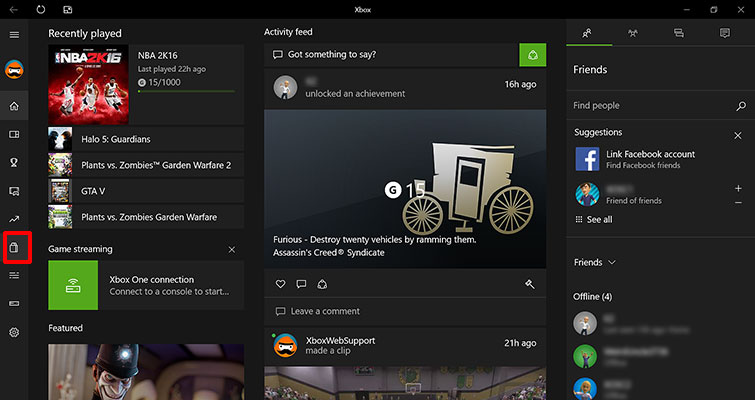Open GTA V from recently played
The width and height of the screenshot is (755, 400).
146,192
